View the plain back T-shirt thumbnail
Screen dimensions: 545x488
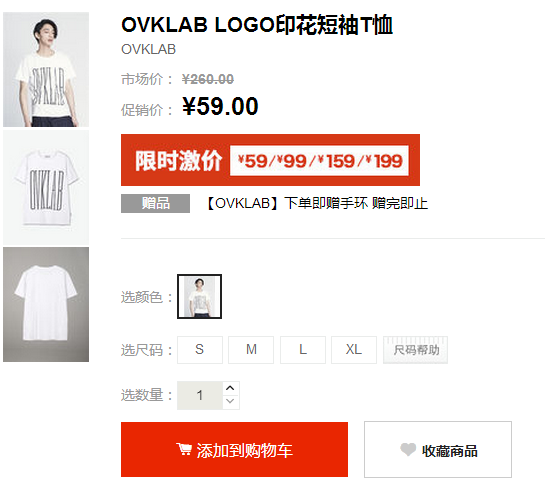46,304
